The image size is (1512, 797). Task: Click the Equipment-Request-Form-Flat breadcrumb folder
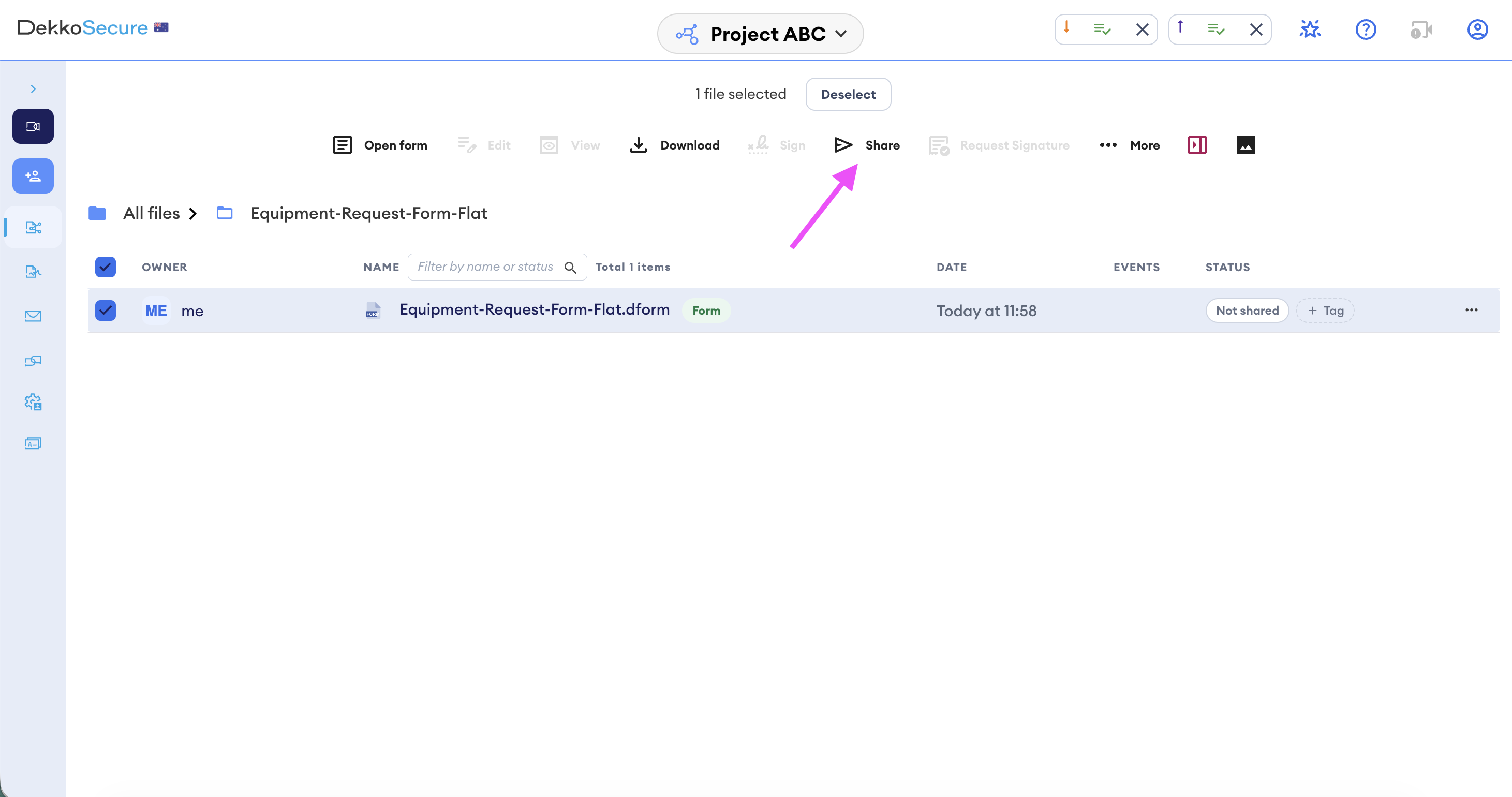[368, 213]
